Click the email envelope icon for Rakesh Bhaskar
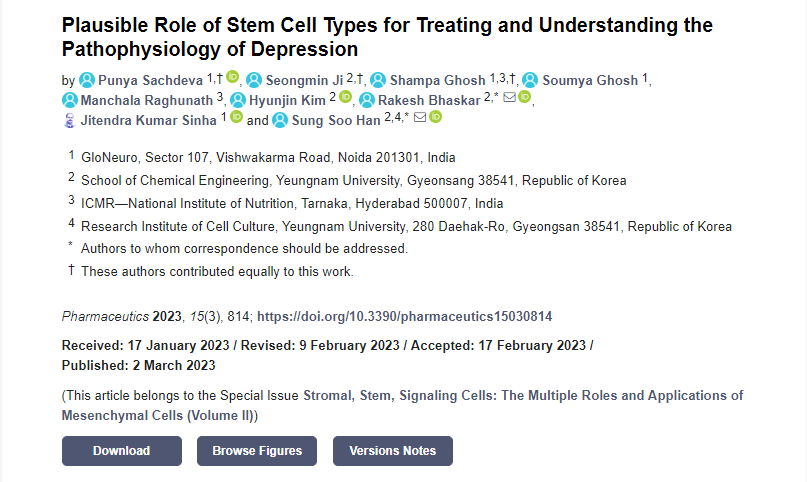807x482 pixels. pos(509,97)
